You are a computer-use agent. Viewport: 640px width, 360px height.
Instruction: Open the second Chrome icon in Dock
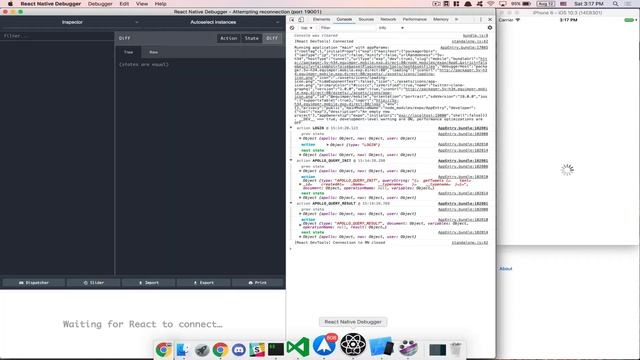220,349
